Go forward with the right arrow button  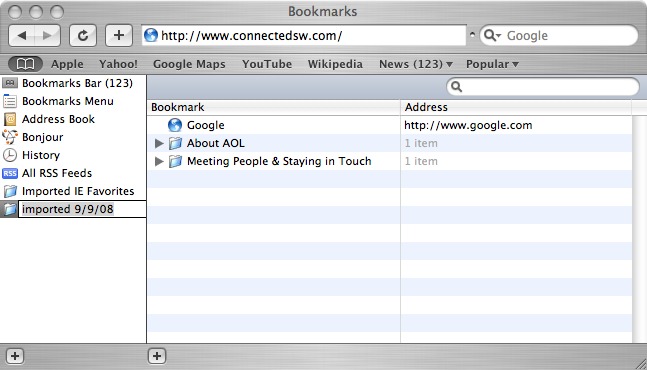point(47,35)
